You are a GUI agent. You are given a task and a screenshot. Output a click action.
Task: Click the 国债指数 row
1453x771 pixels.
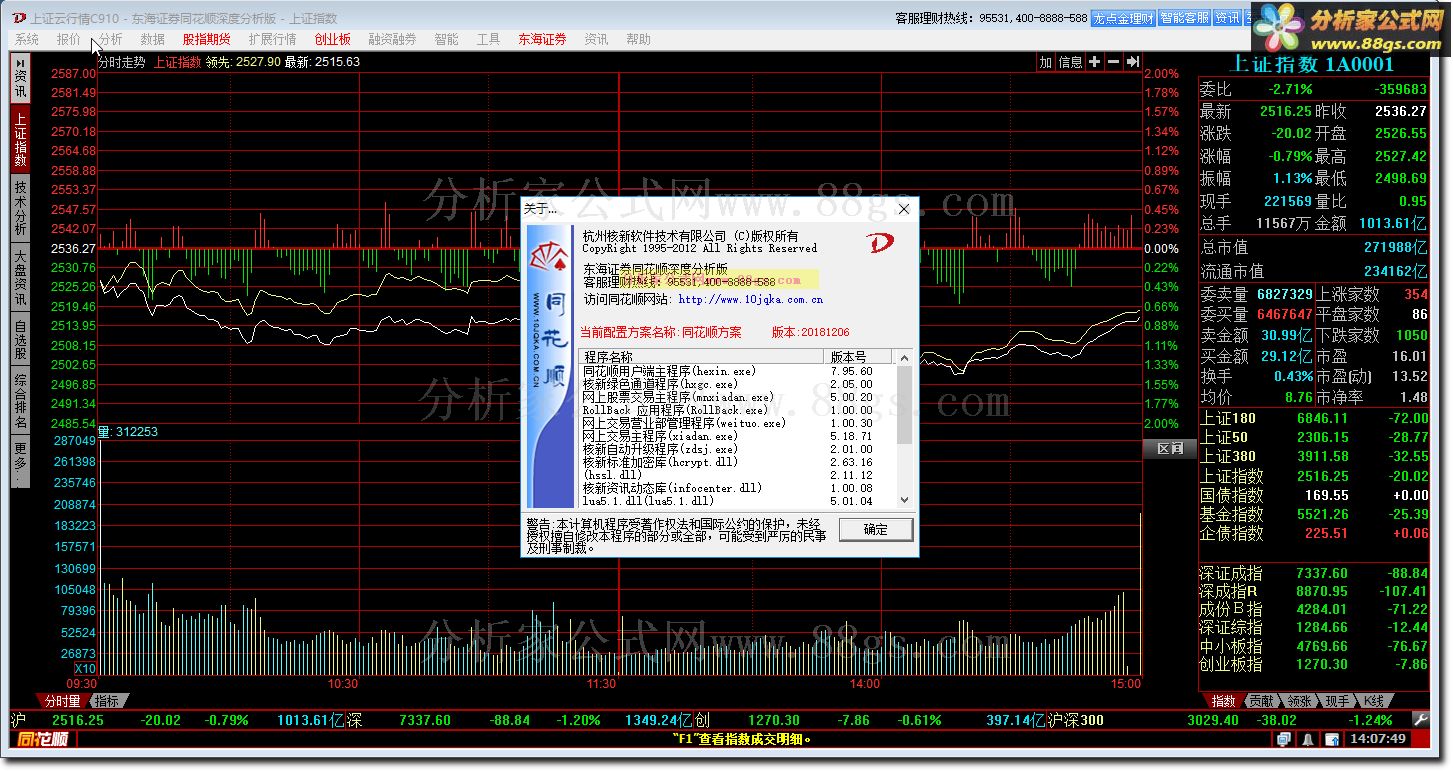pos(1314,495)
